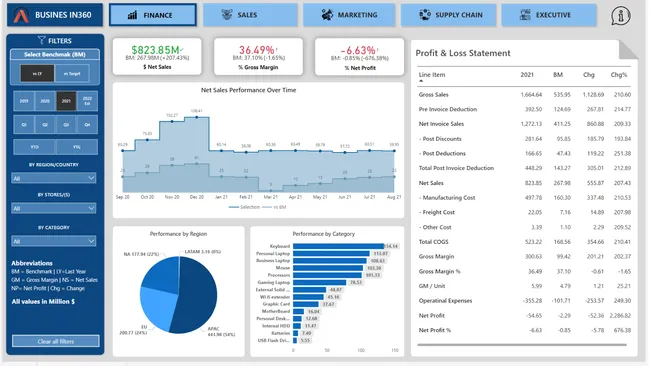Filter by quarter Q2
The width and height of the screenshot is (650, 366).
pyautogui.click(x=45, y=124)
